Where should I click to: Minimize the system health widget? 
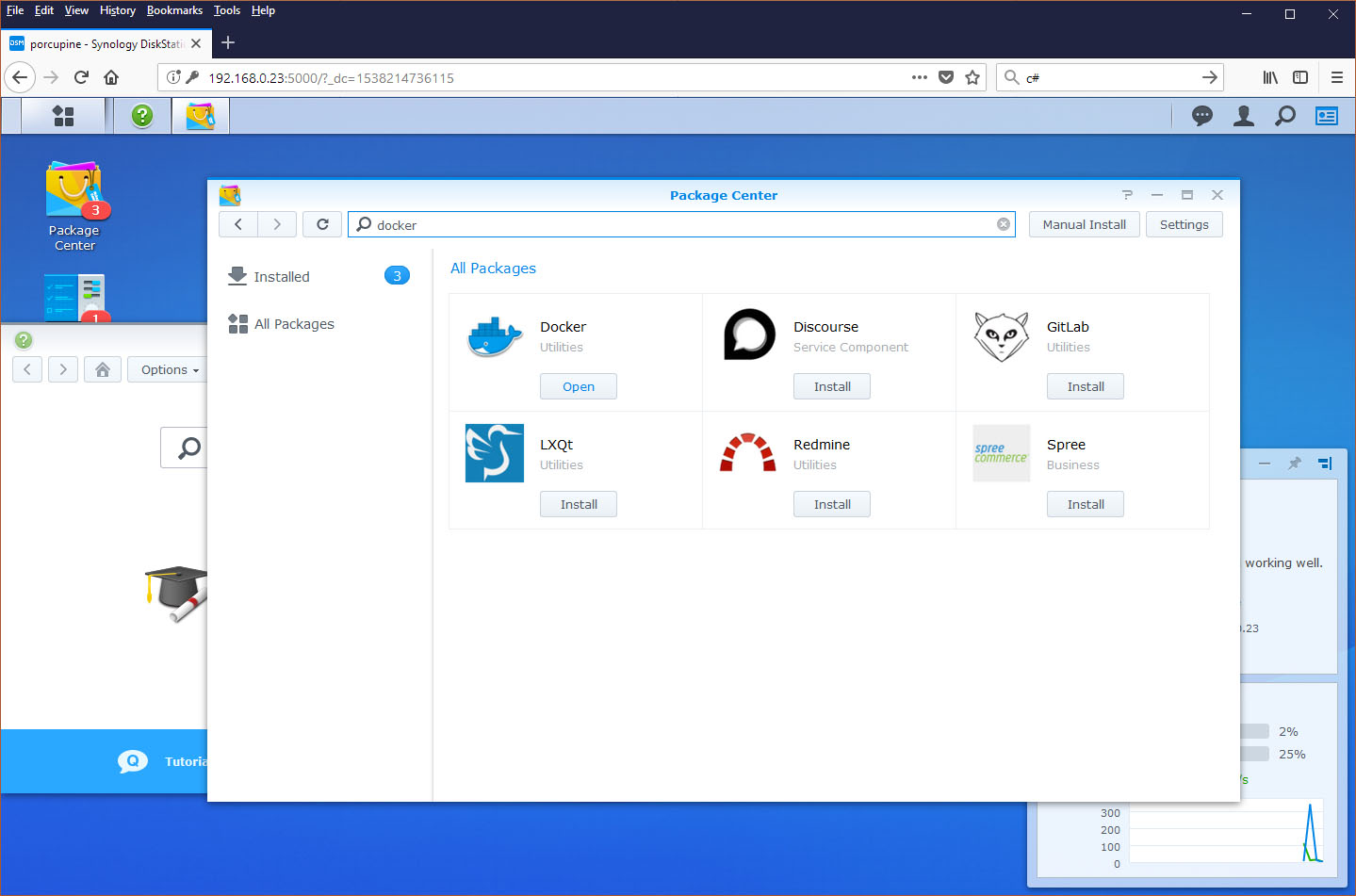pyautogui.click(x=1265, y=463)
